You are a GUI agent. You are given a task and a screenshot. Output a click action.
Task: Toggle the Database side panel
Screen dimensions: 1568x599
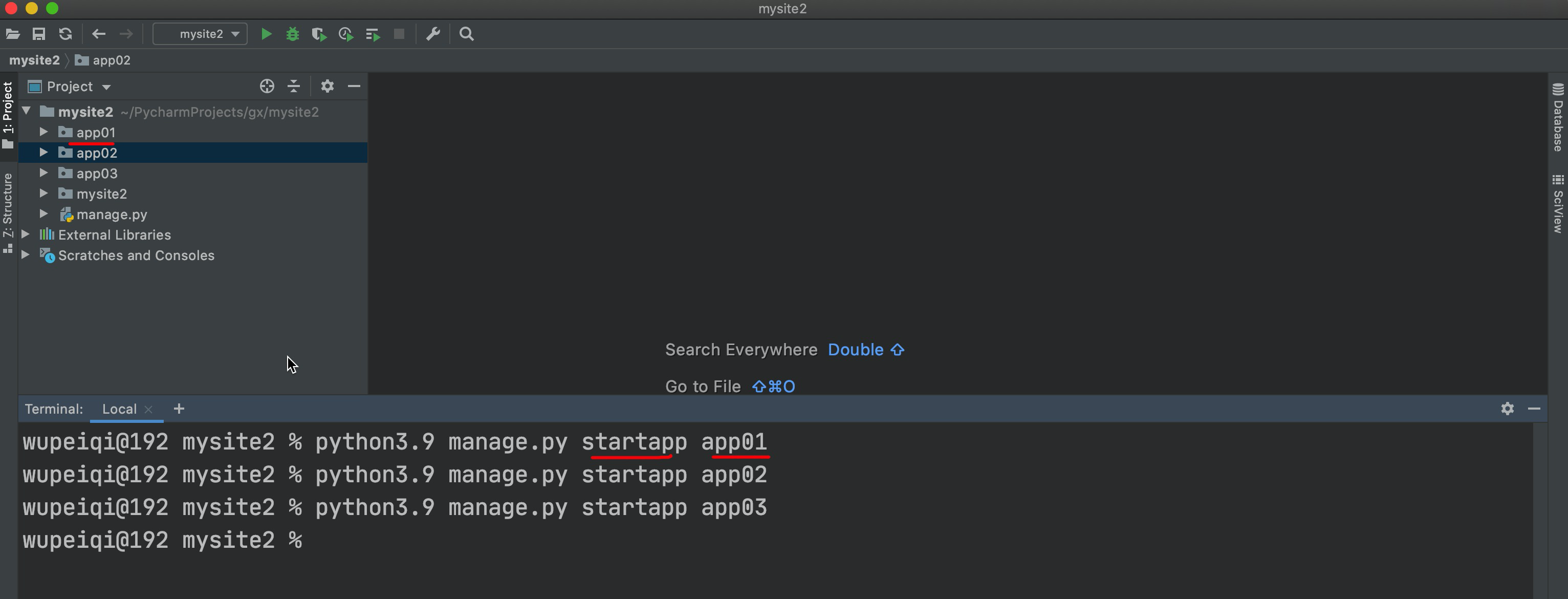(x=1558, y=117)
